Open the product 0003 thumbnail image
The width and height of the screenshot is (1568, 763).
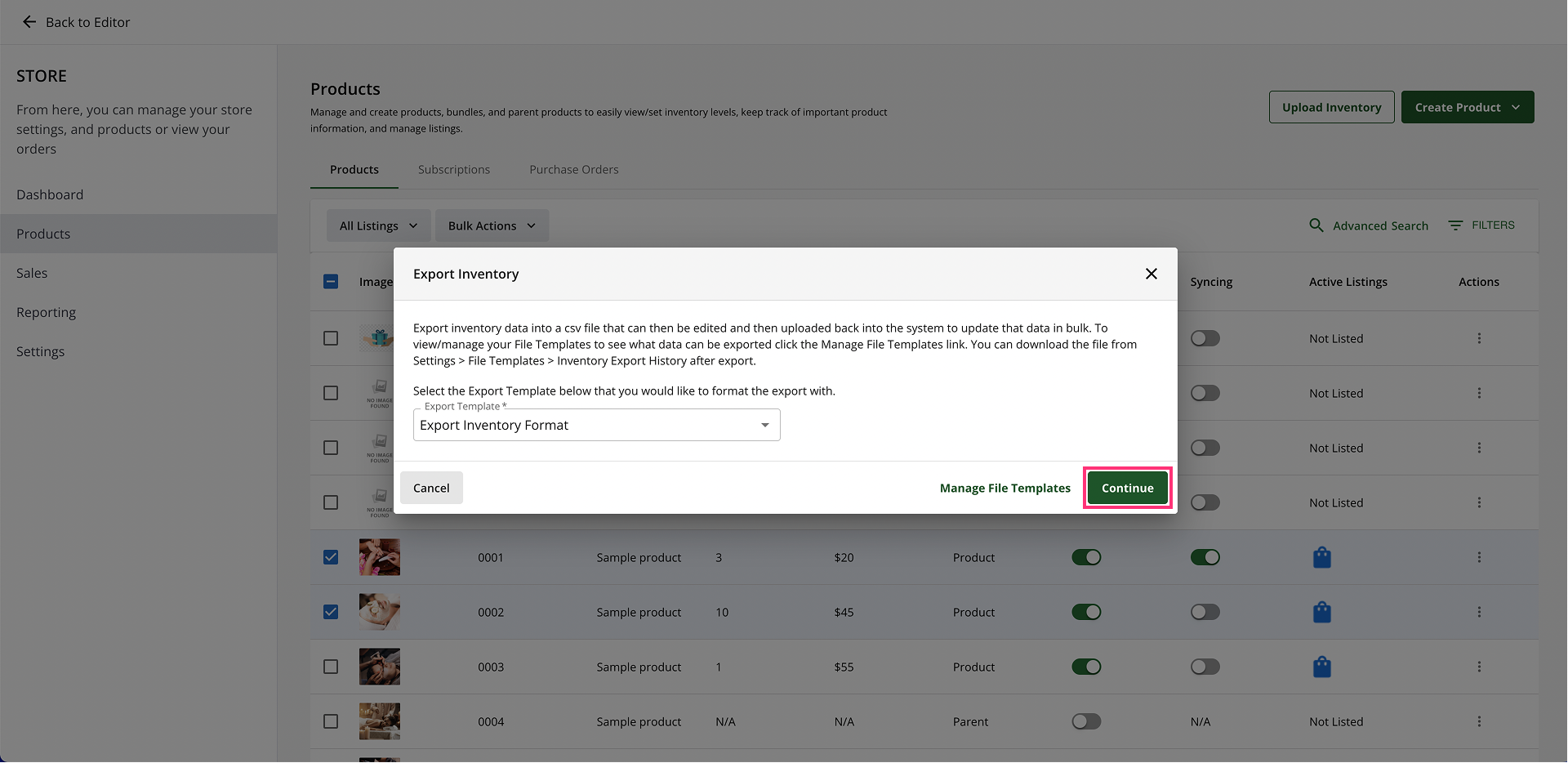380,667
